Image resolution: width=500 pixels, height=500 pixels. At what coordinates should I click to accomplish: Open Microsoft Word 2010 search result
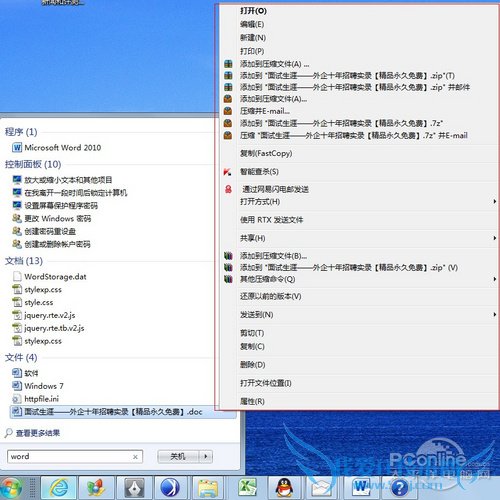coord(63,147)
